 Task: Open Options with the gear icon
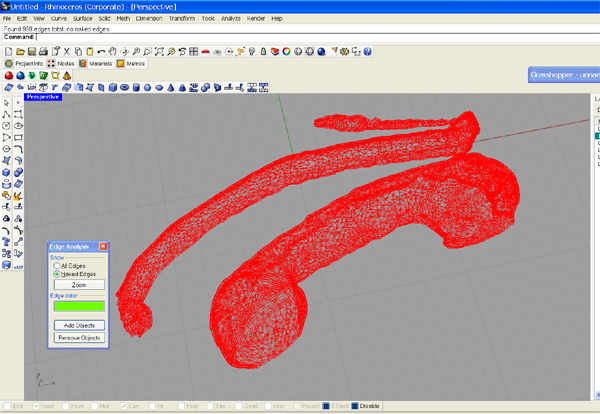click(344, 51)
